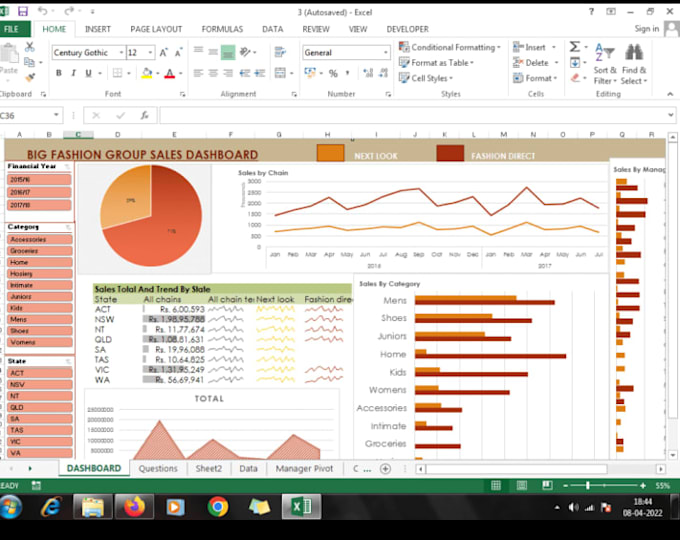Click the Percent Style icon
Image resolution: width=680 pixels, height=540 pixels.
[333, 73]
